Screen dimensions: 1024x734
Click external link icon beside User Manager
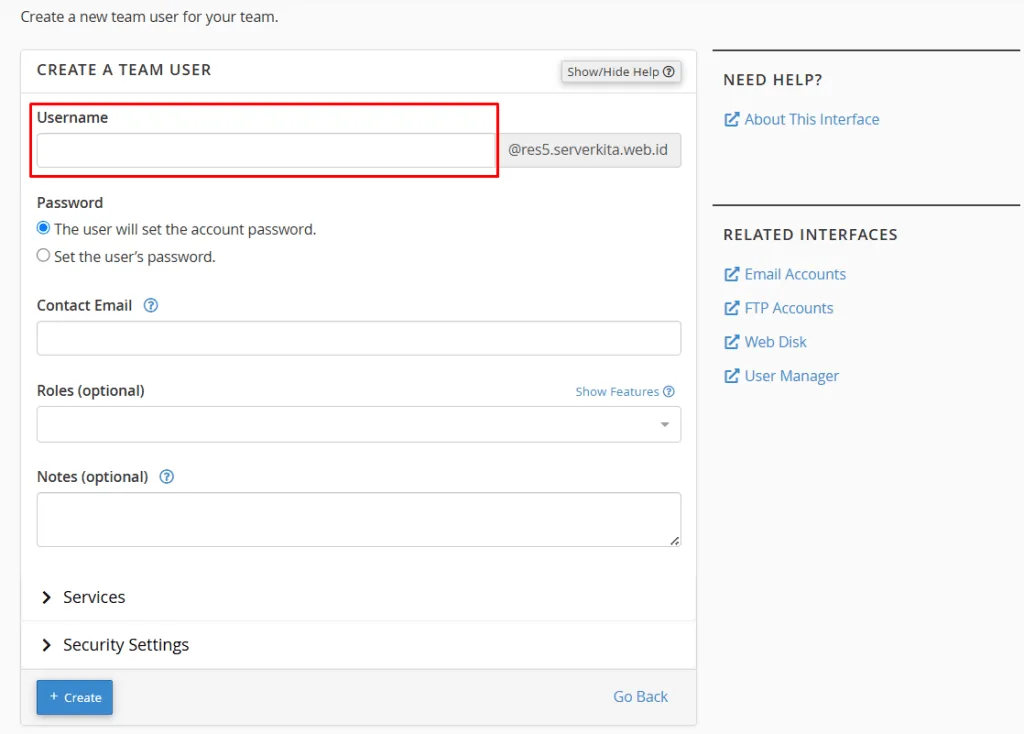click(x=731, y=376)
